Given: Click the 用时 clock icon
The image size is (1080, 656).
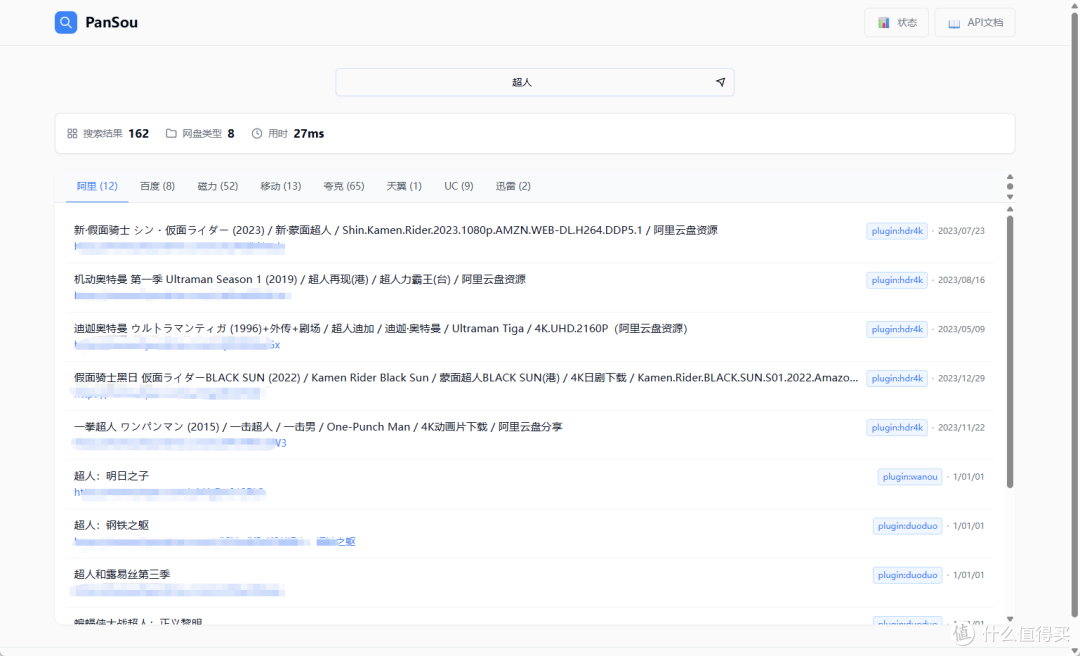Looking at the screenshot, I should pyautogui.click(x=257, y=134).
